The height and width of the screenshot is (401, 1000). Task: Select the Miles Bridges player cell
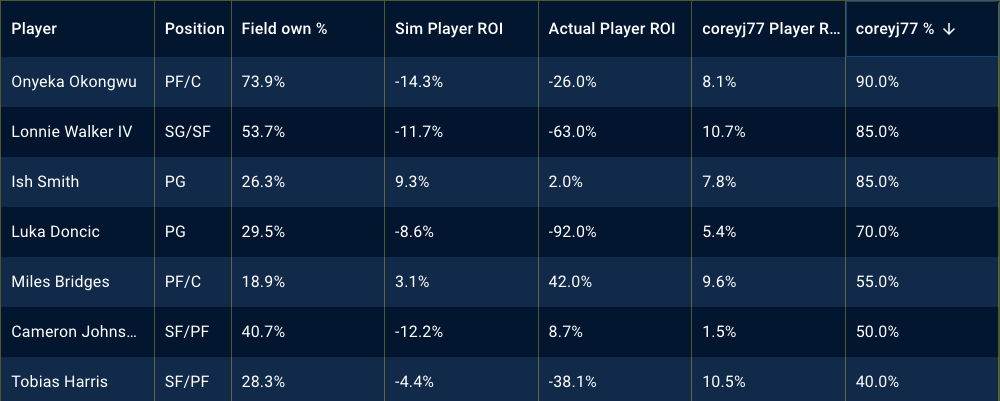click(x=60, y=282)
